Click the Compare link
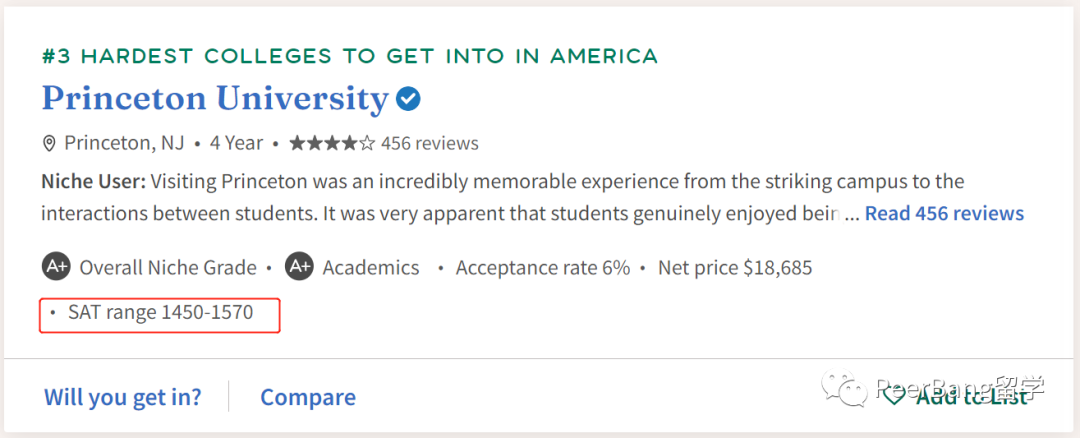 [x=308, y=397]
